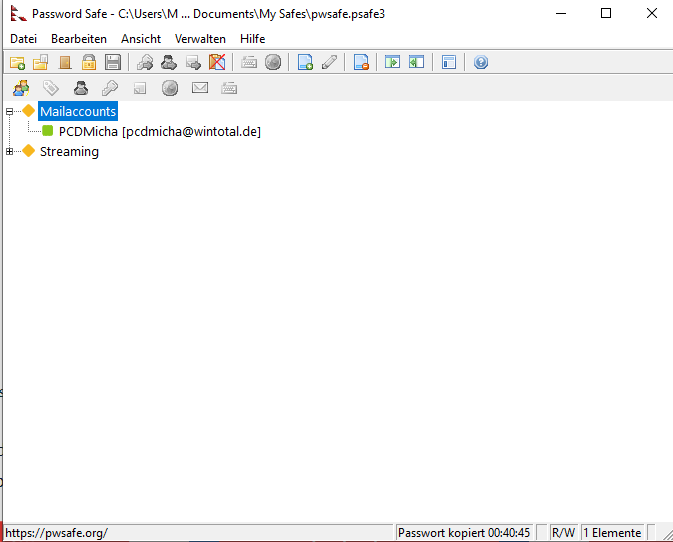Screen dimensions: 673x542
Task: Copy notes to clipboard toolbar icon
Action: 193,63
